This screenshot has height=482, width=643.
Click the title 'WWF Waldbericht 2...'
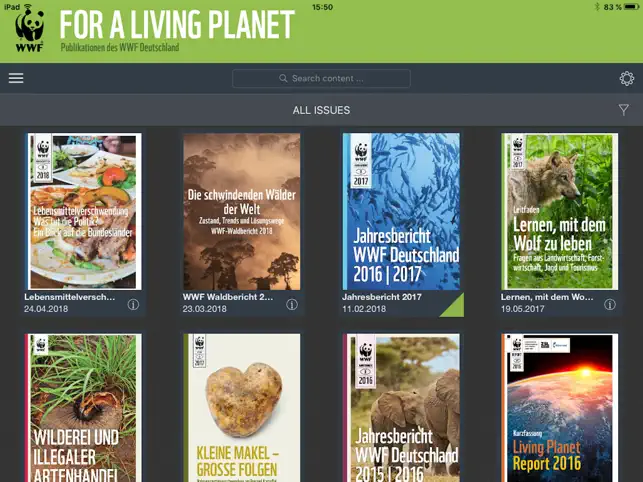[228, 297]
